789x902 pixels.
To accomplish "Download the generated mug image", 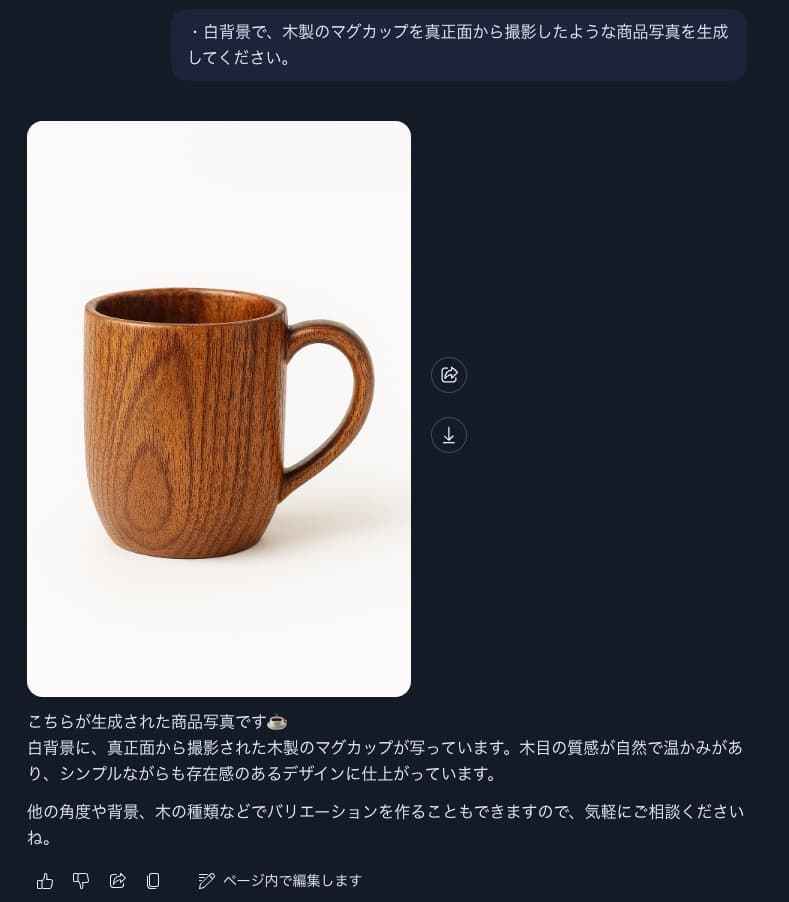I will click(449, 435).
